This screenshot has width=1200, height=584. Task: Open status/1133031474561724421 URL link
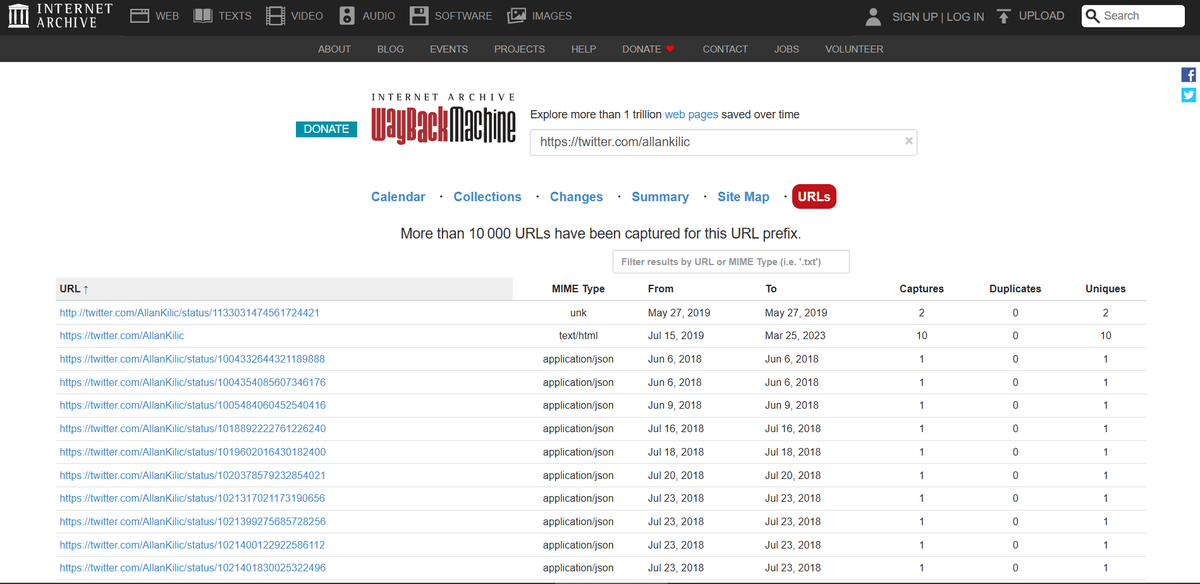[189, 313]
